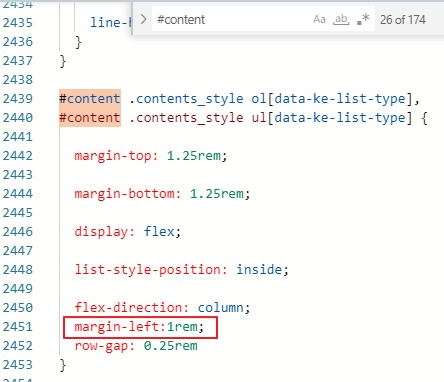The width and height of the screenshot is (444, 382).
Task: Click 'list-style-position' property
Action: [x=147, y=270]
